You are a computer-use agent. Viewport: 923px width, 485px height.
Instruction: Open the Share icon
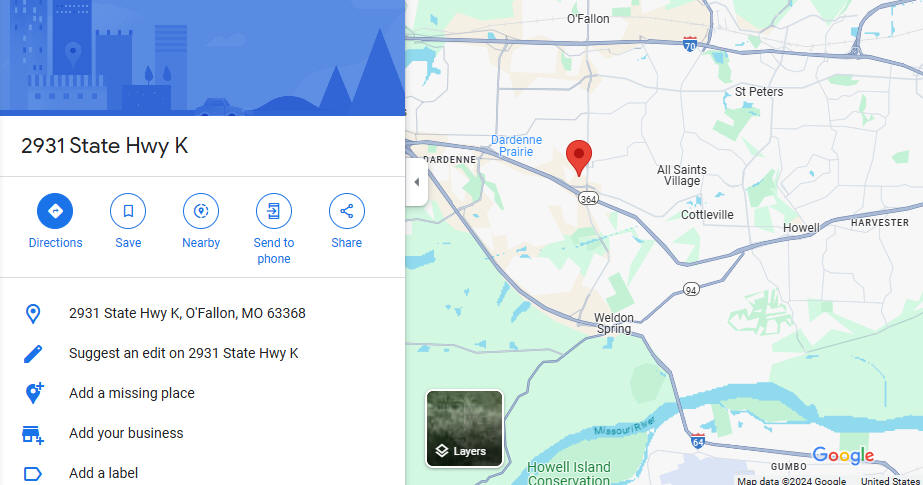(347, 211)
